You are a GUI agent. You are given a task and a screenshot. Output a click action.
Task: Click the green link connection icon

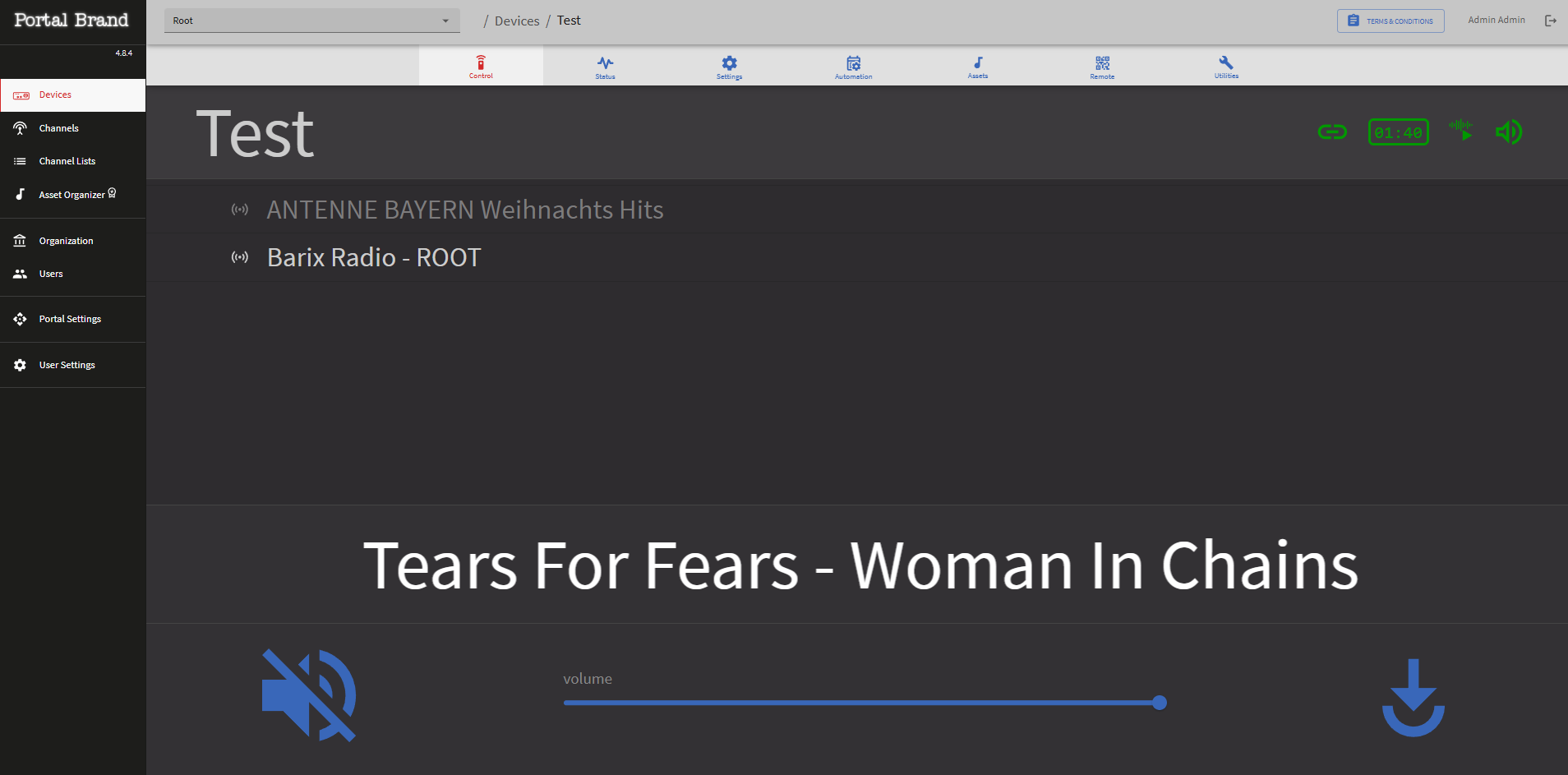pyautogui.click(x=1332, y=132)
